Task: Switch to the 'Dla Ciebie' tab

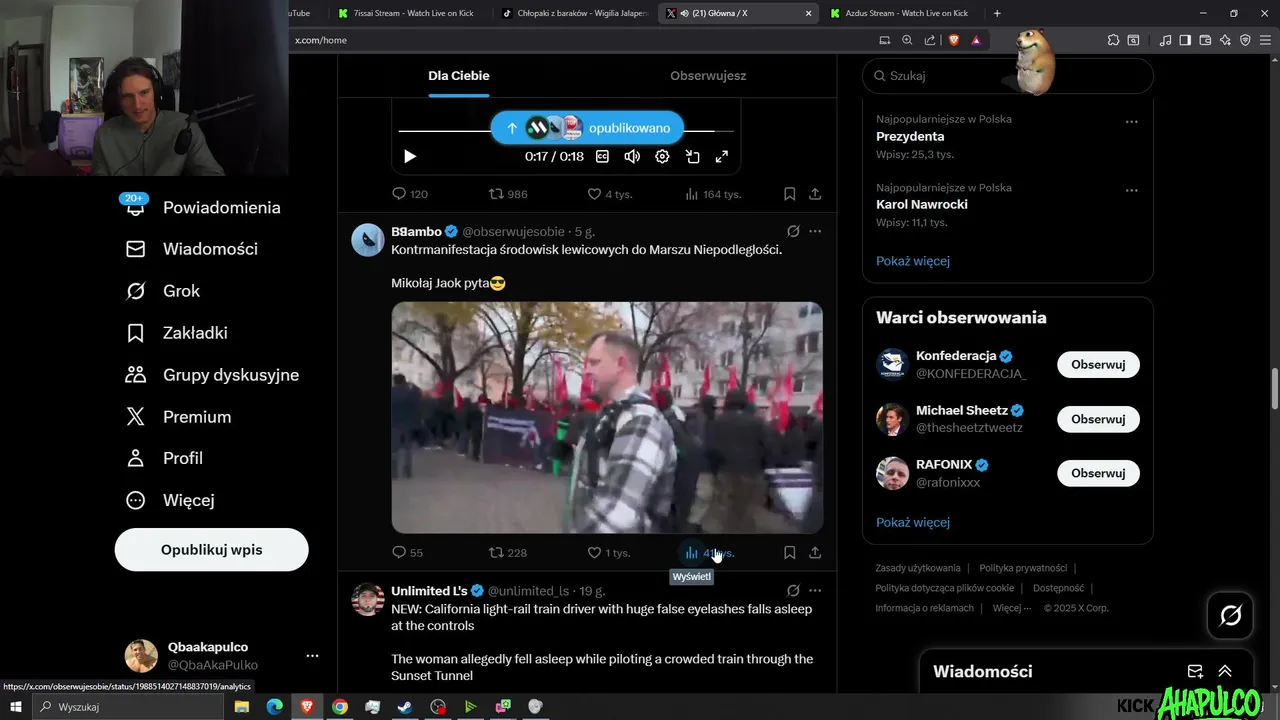Action: [459, 76]
